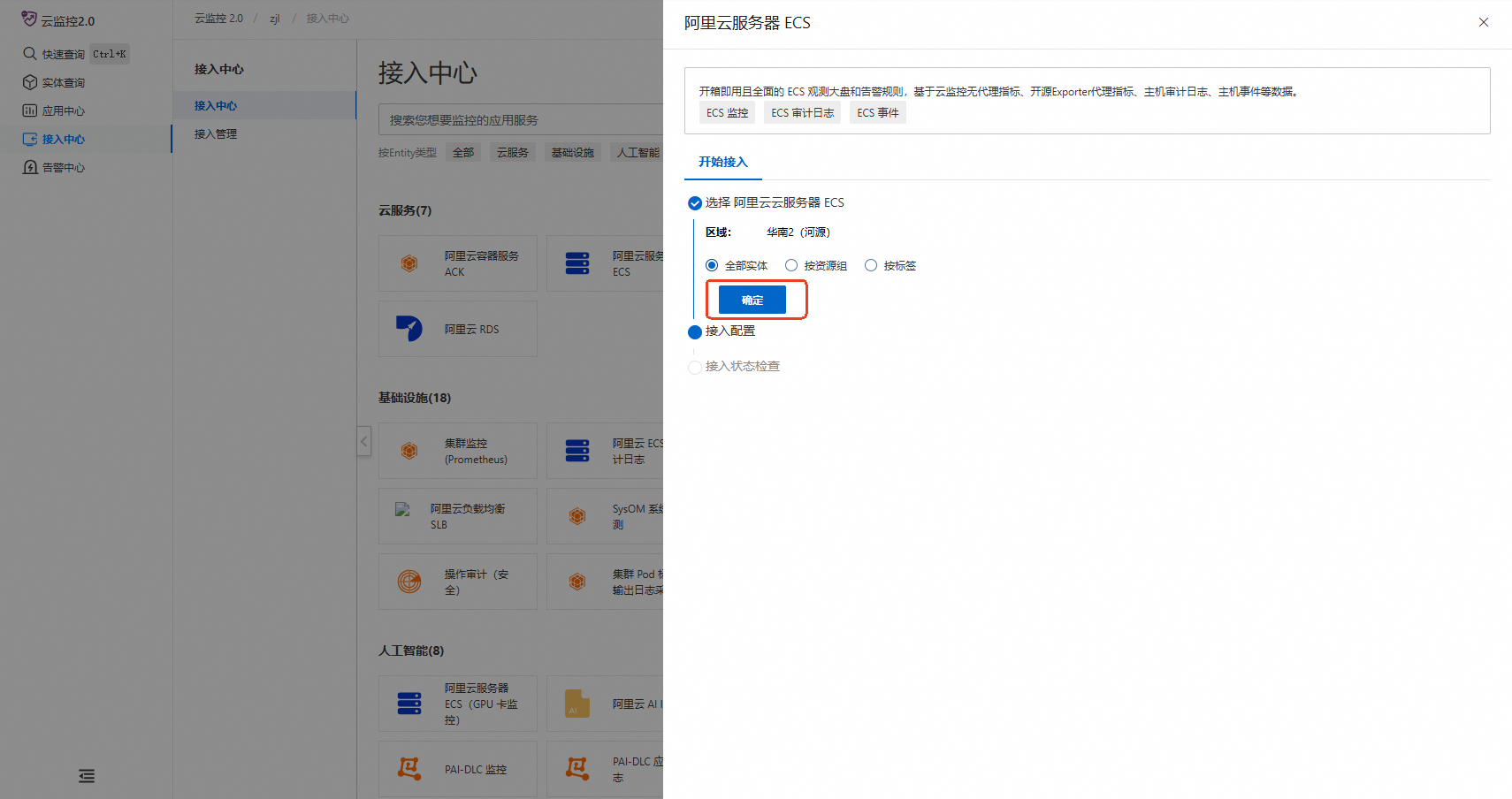Click the ECS 监控 tag

pos(728,112)
